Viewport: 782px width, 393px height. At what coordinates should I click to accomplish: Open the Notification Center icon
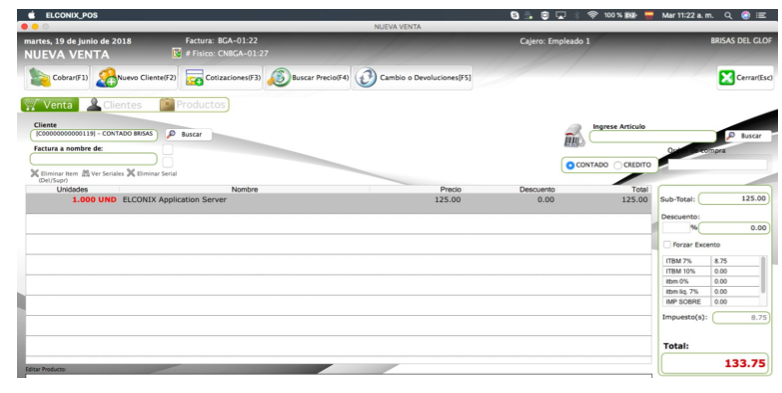point(761,15)
